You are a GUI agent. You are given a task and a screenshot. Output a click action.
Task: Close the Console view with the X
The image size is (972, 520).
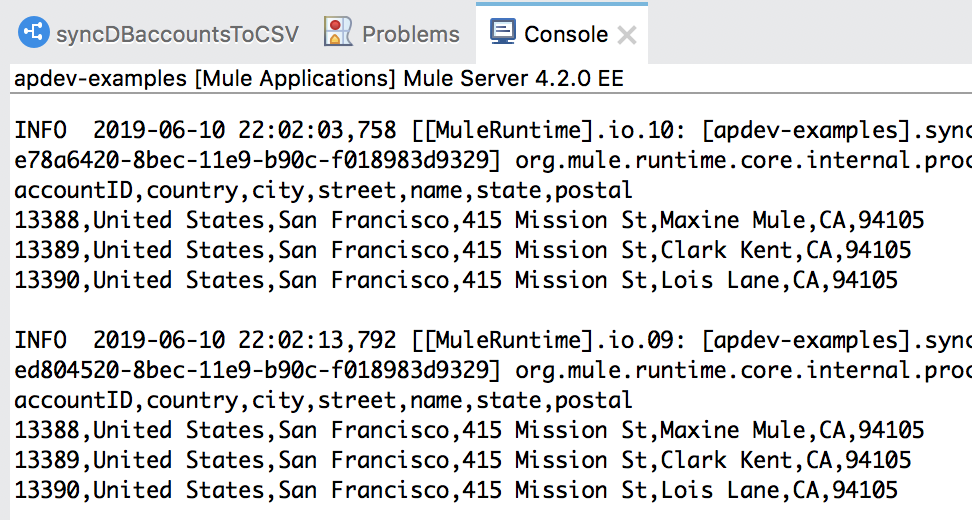pos(627,35)
